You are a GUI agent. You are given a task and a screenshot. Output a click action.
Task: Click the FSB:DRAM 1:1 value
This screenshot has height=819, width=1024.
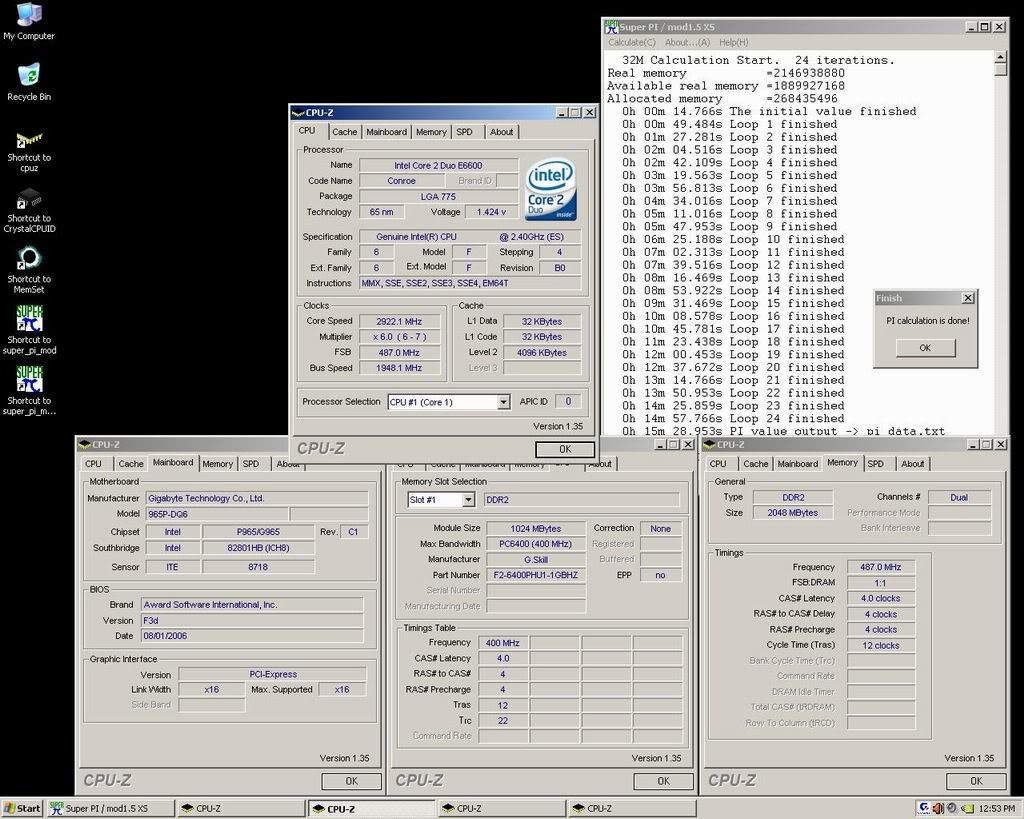coord(880,583)
